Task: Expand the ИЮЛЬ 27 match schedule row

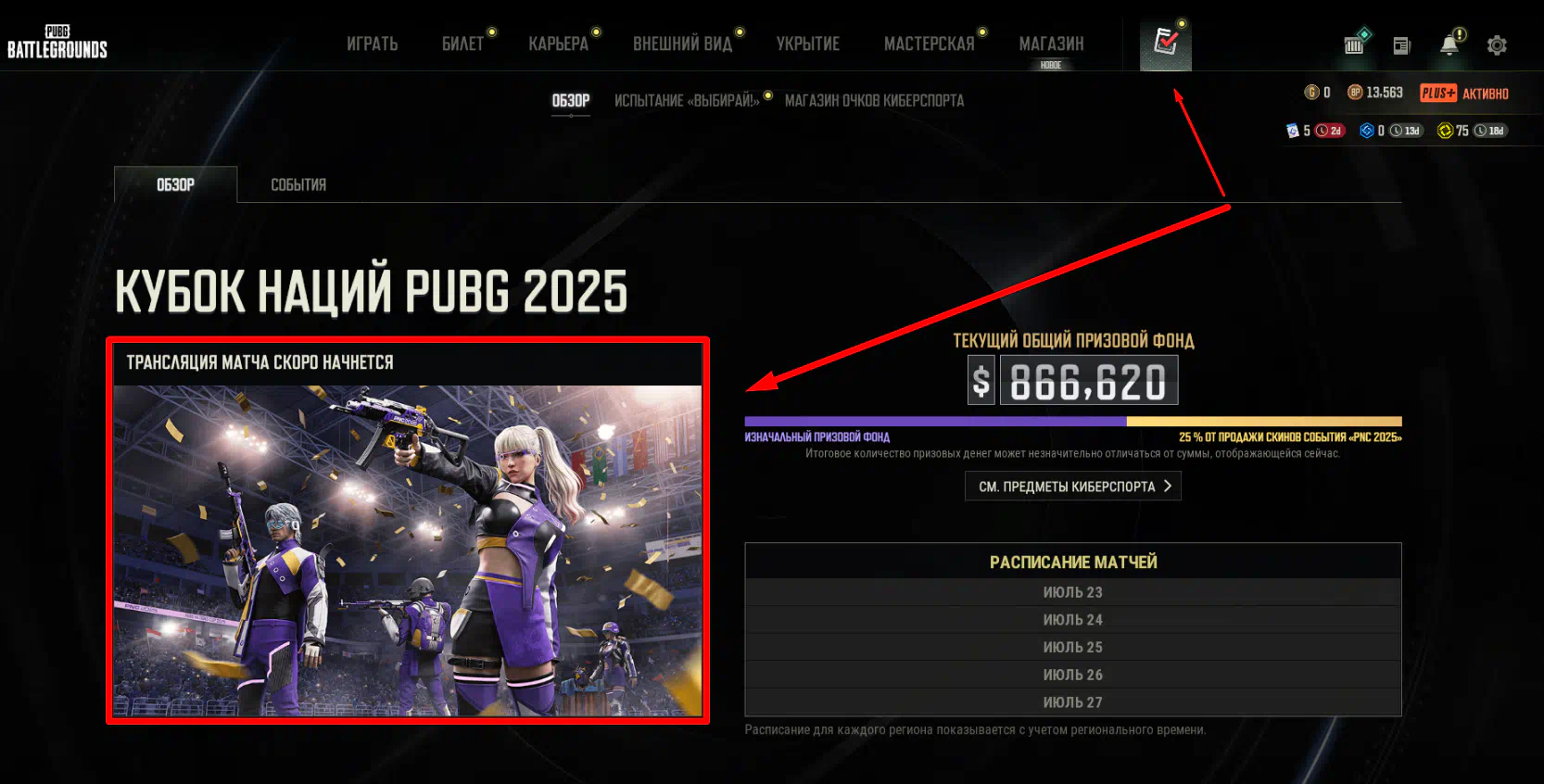Action: click(1073, 702)
